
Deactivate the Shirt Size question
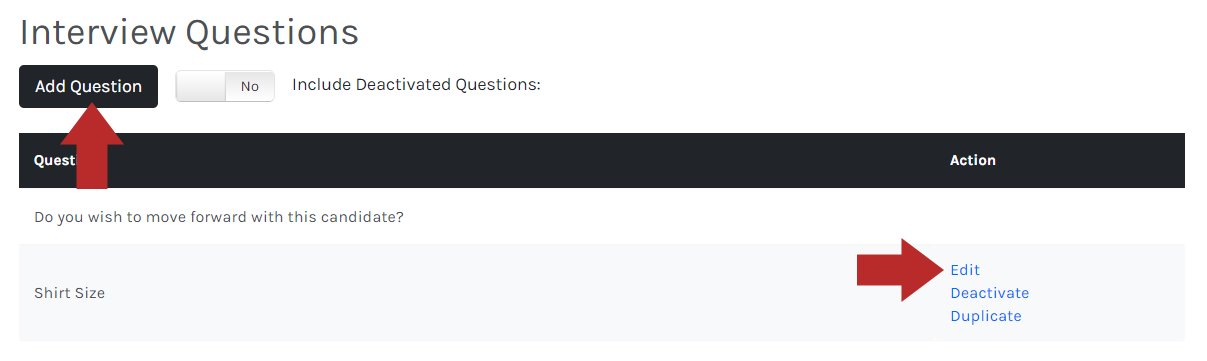[989, 293]
